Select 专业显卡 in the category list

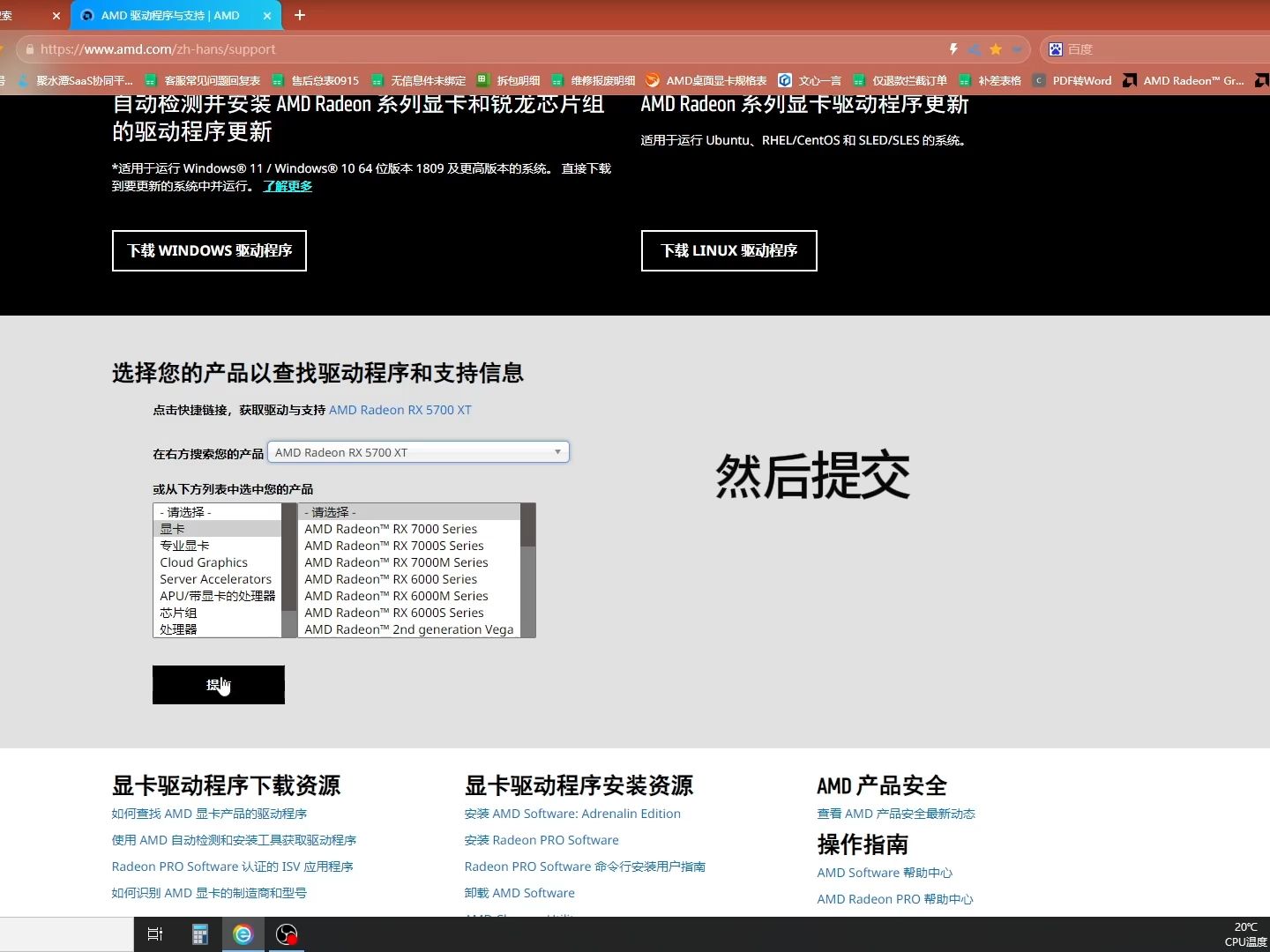(217, 546)
